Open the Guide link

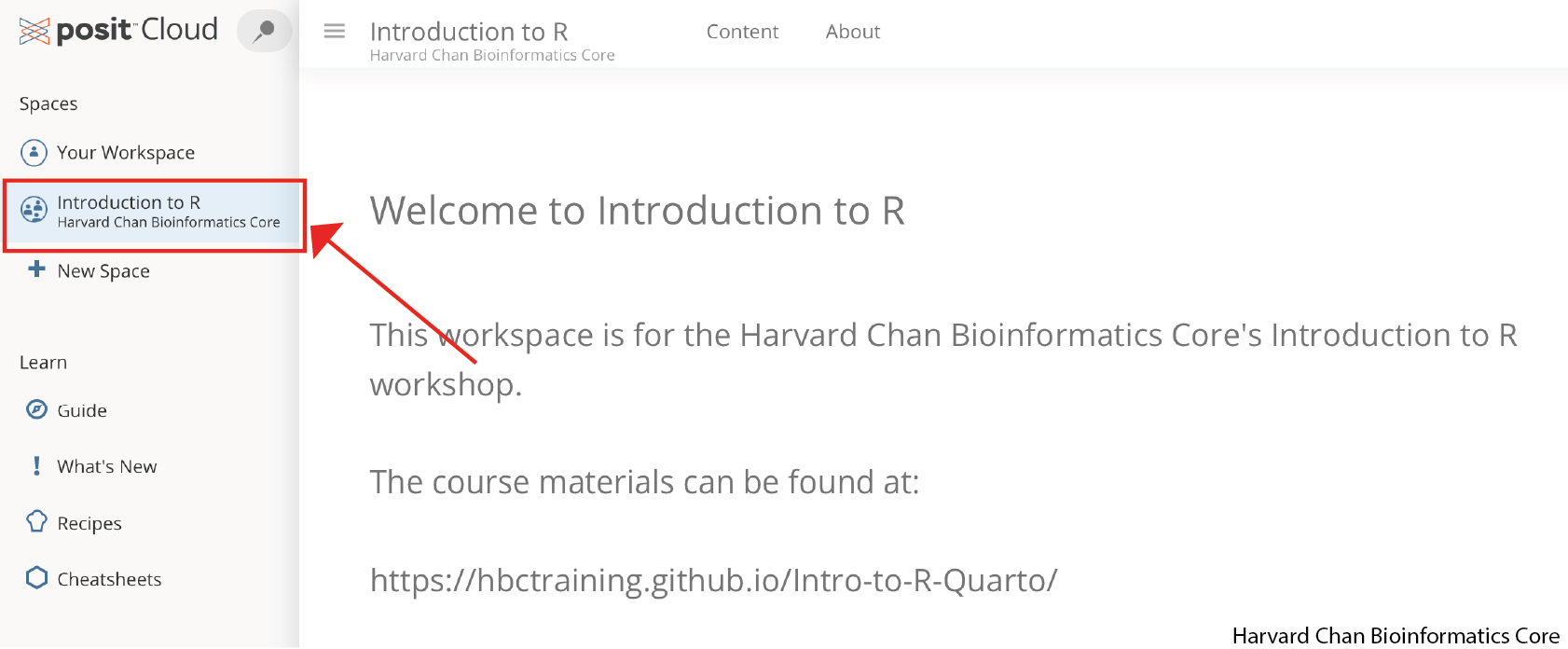click(x=82, y=410)
